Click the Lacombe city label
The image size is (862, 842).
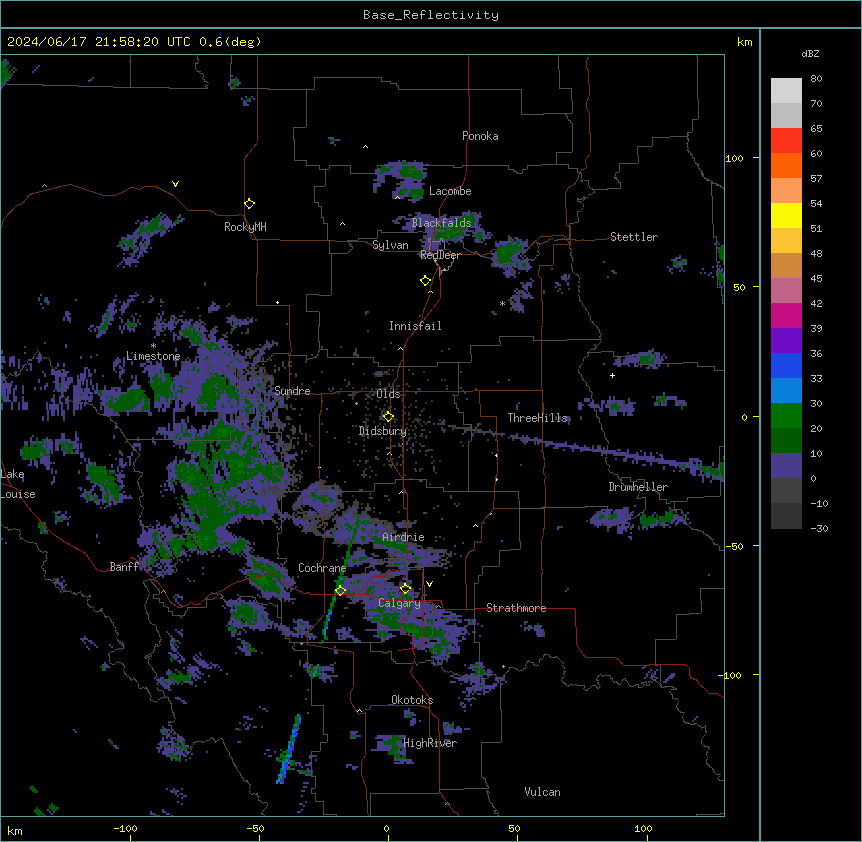(x=450, y=191)
